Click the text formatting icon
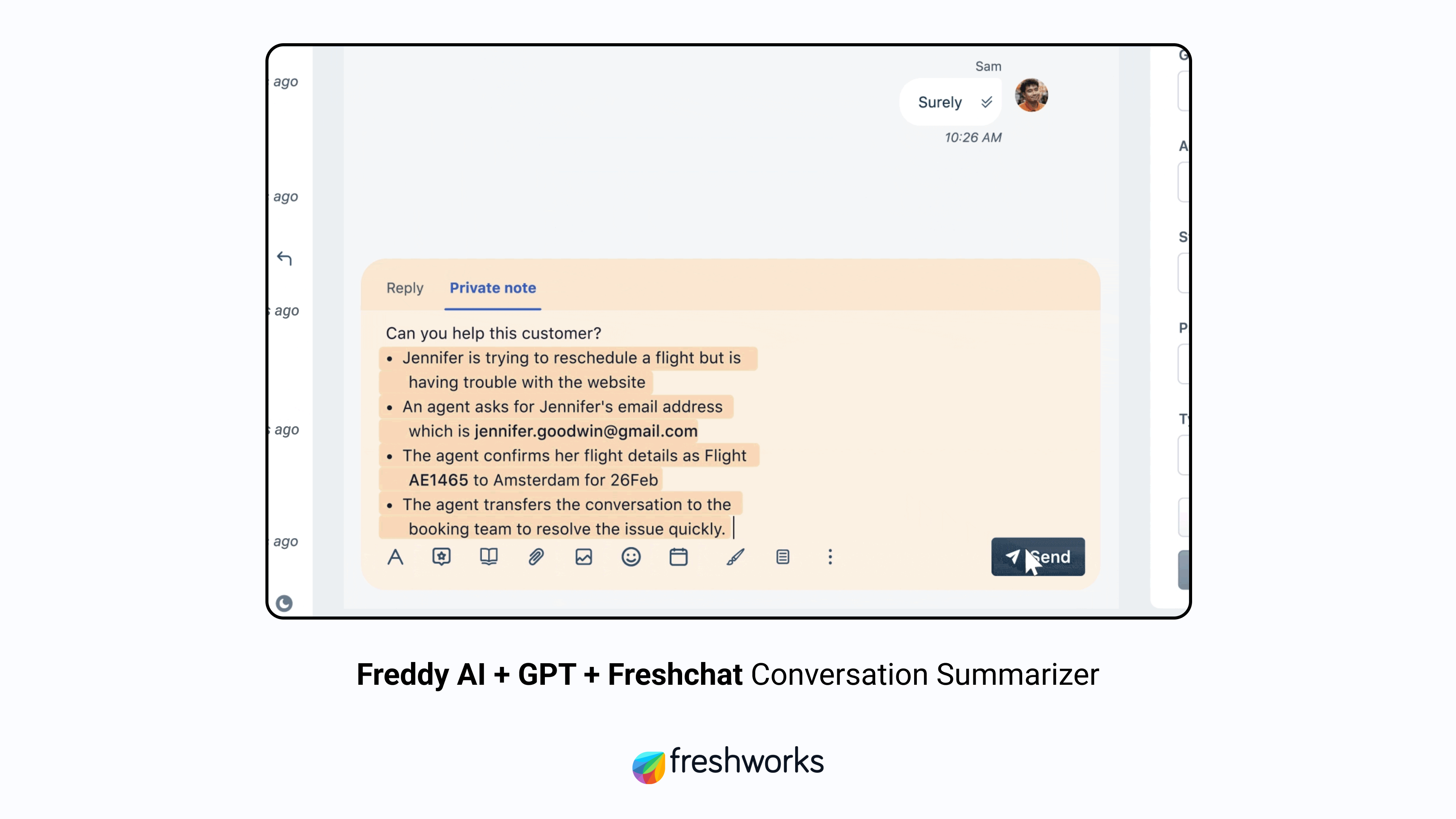 pyautogui.click(x=395, y=557)
